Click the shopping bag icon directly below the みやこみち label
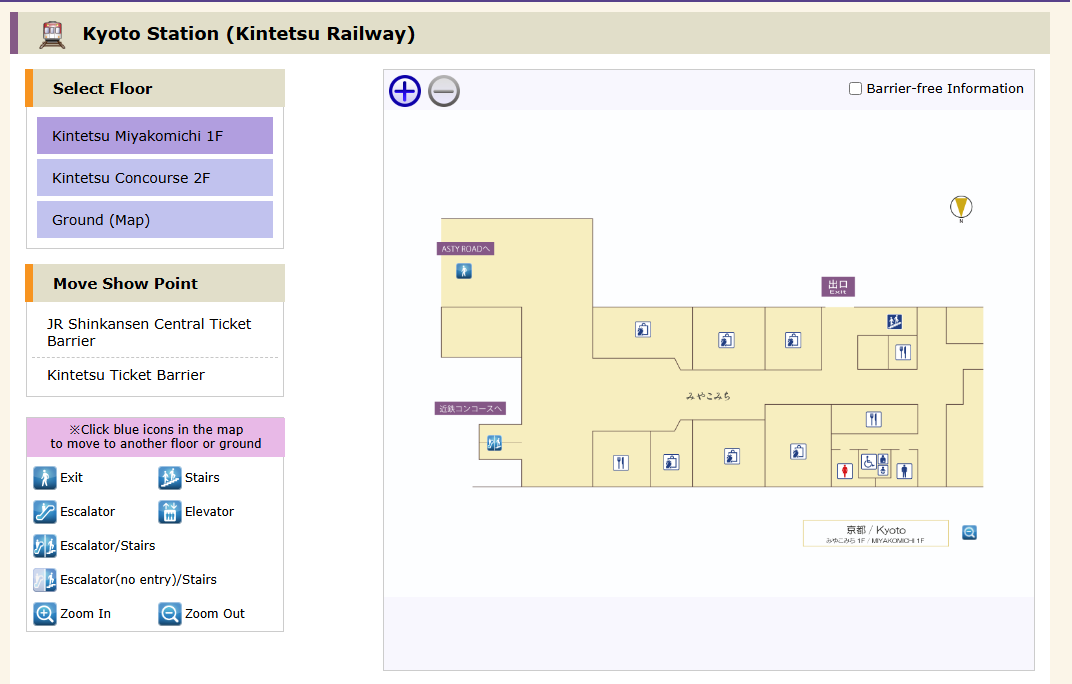1072x684 pixels. click(x=732, y=456)
